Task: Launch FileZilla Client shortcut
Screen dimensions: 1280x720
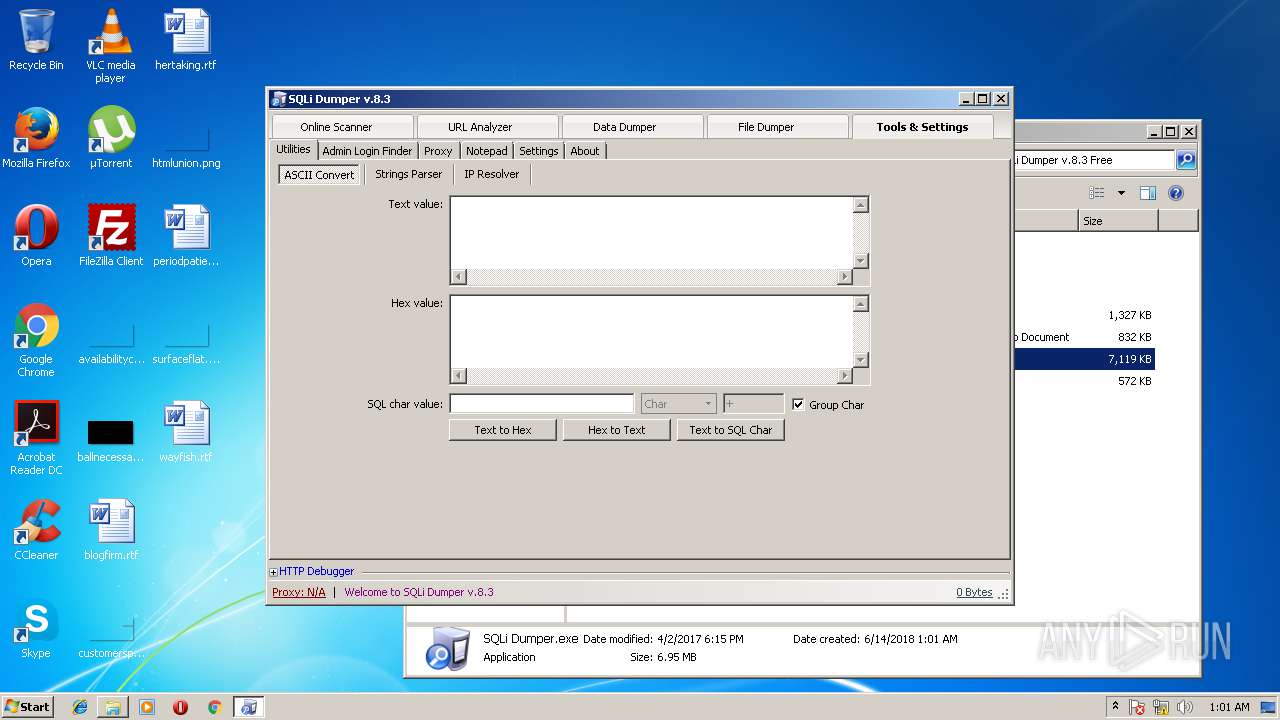Action: point(111,236)
